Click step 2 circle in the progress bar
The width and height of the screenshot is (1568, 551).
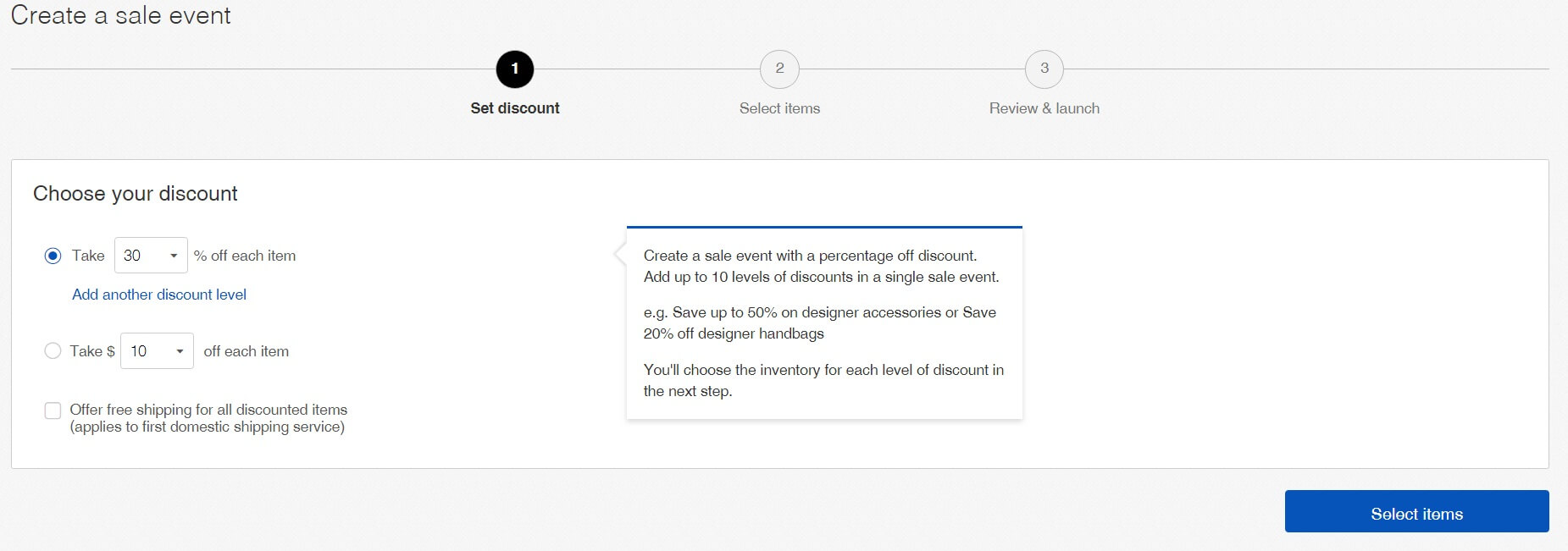779,69
